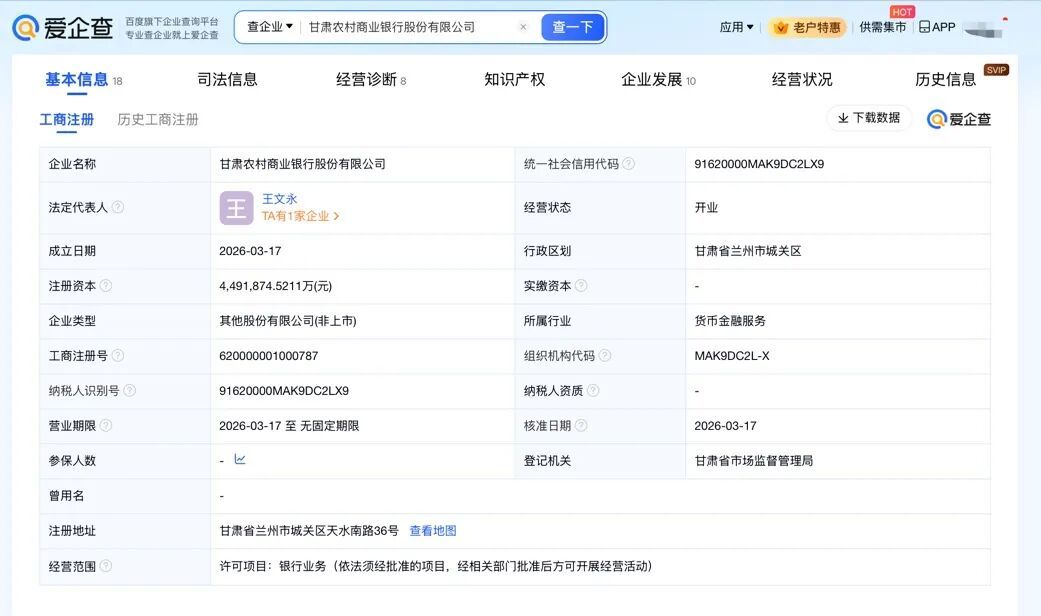Select the 历史工商注册 sub-tab

point(158,119)
